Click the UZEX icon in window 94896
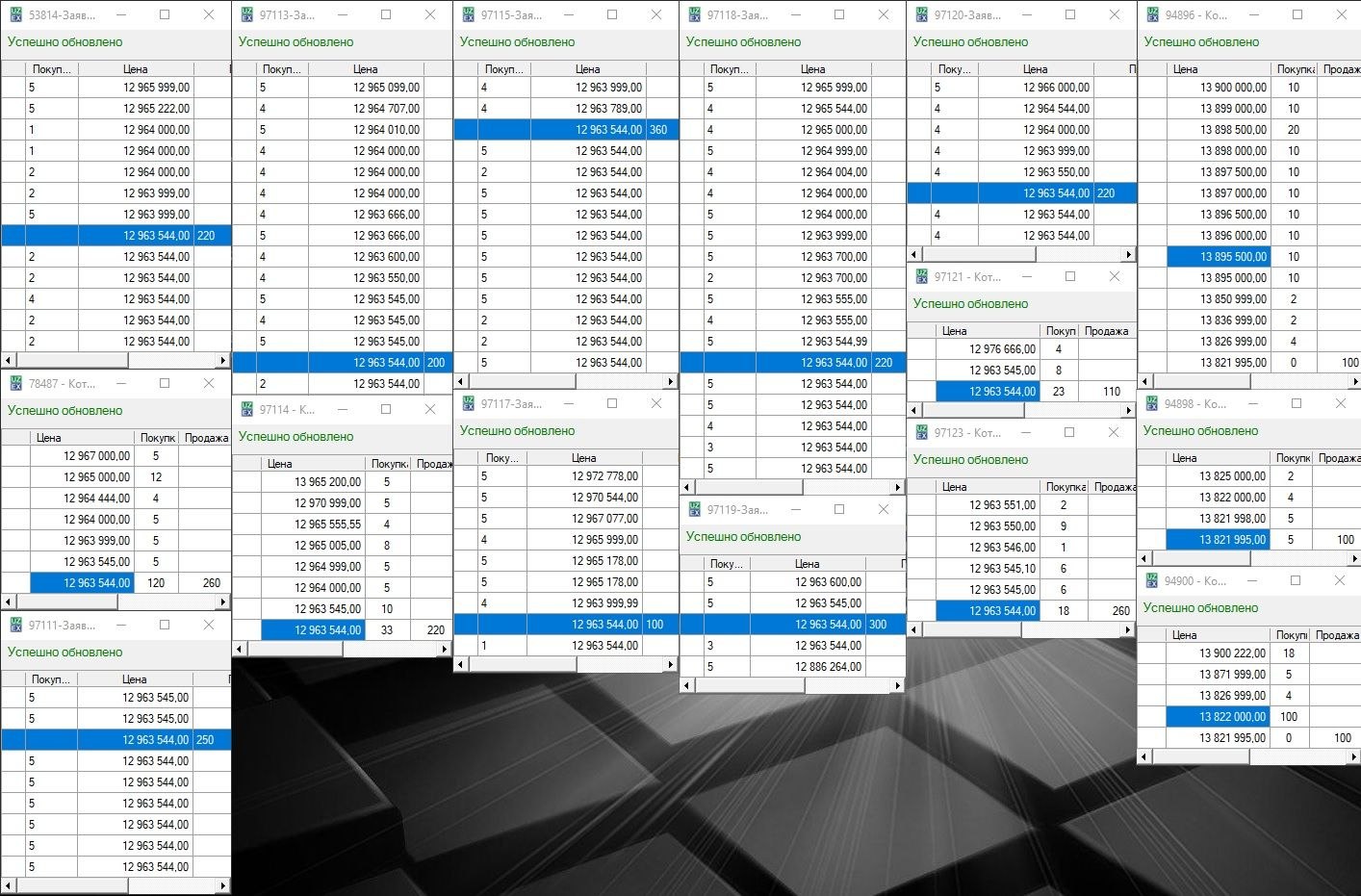 point(1152,14)
